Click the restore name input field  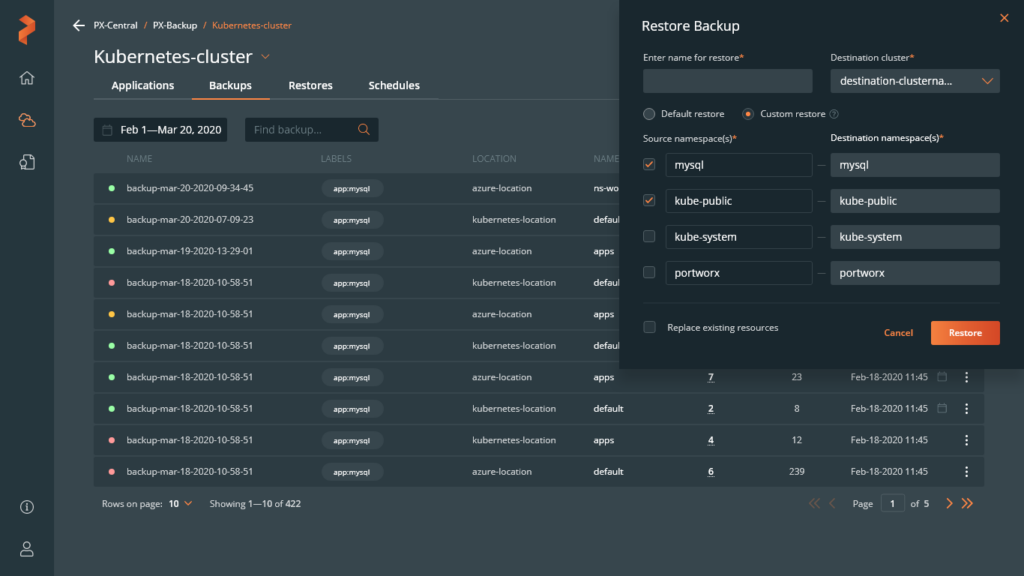[727, 81]
